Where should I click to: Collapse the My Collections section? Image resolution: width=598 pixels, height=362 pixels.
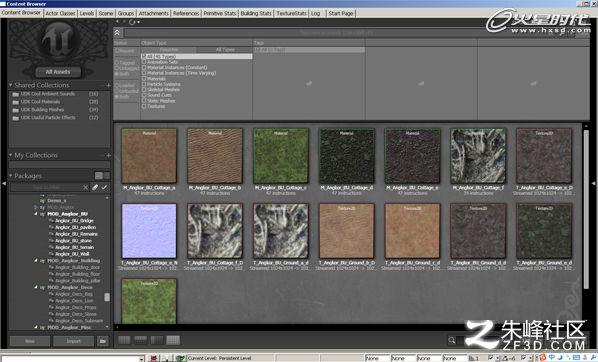click(11, 155)
